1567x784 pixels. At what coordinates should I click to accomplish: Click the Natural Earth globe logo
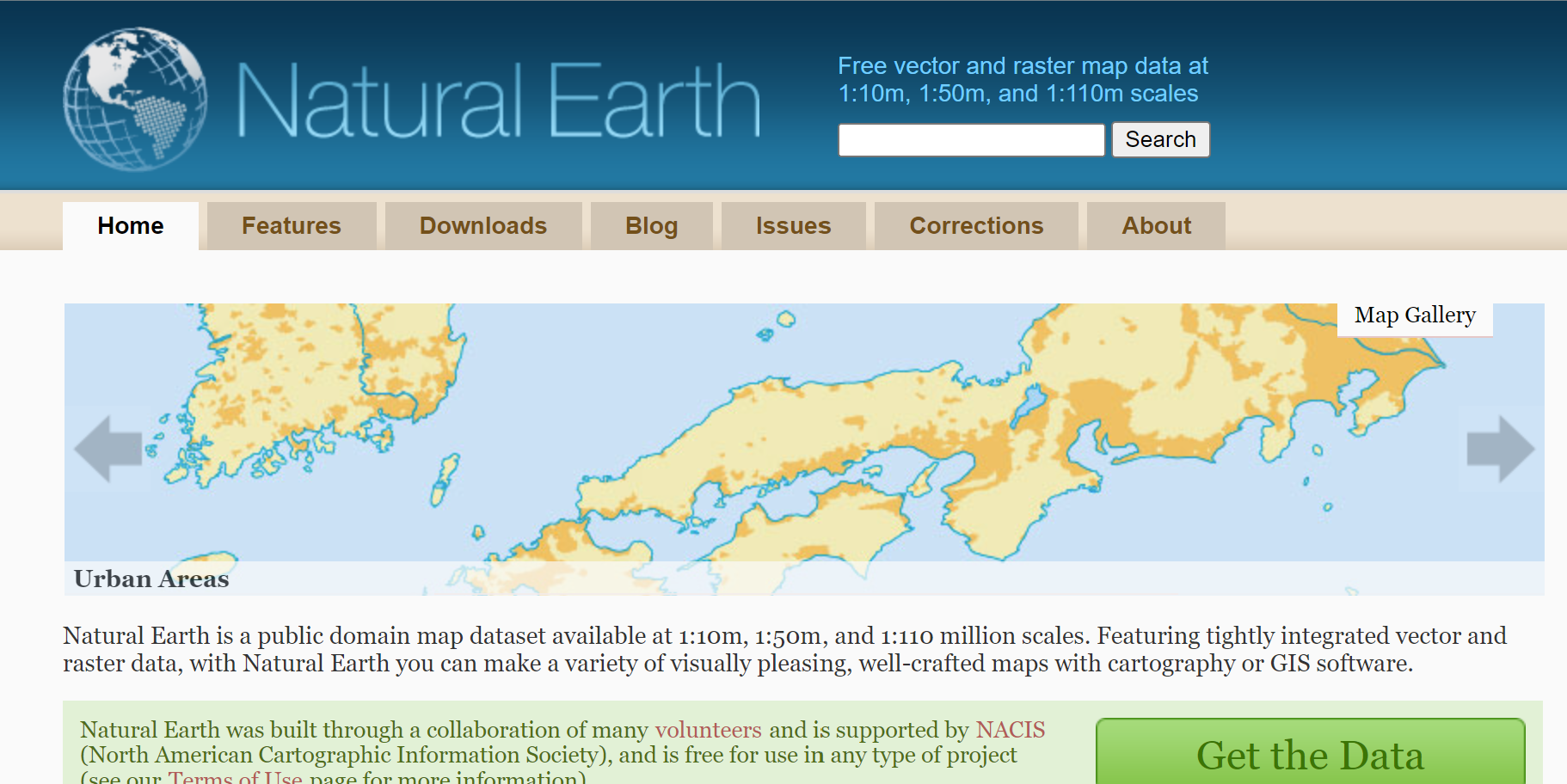(135, 98)
